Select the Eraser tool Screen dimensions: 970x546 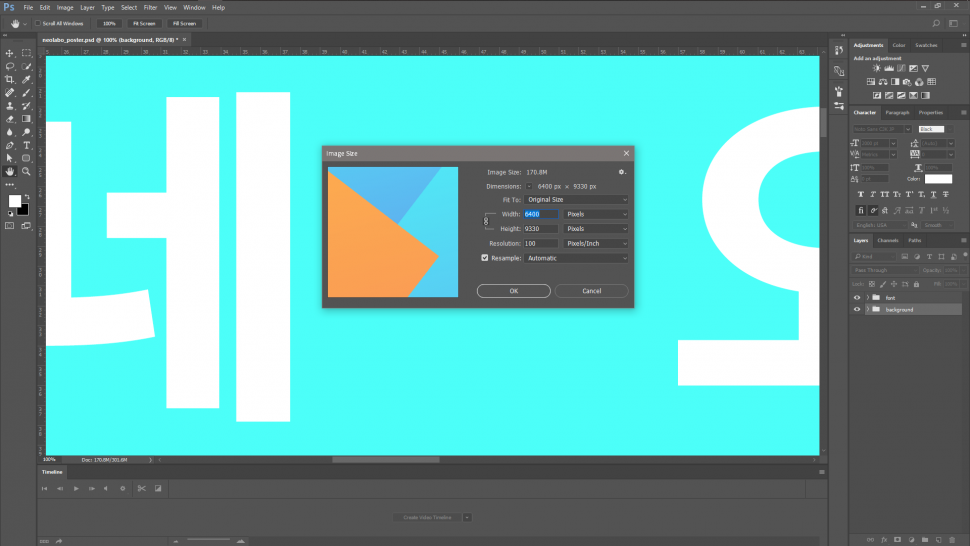pyautogui.click(x=9, y=119)
